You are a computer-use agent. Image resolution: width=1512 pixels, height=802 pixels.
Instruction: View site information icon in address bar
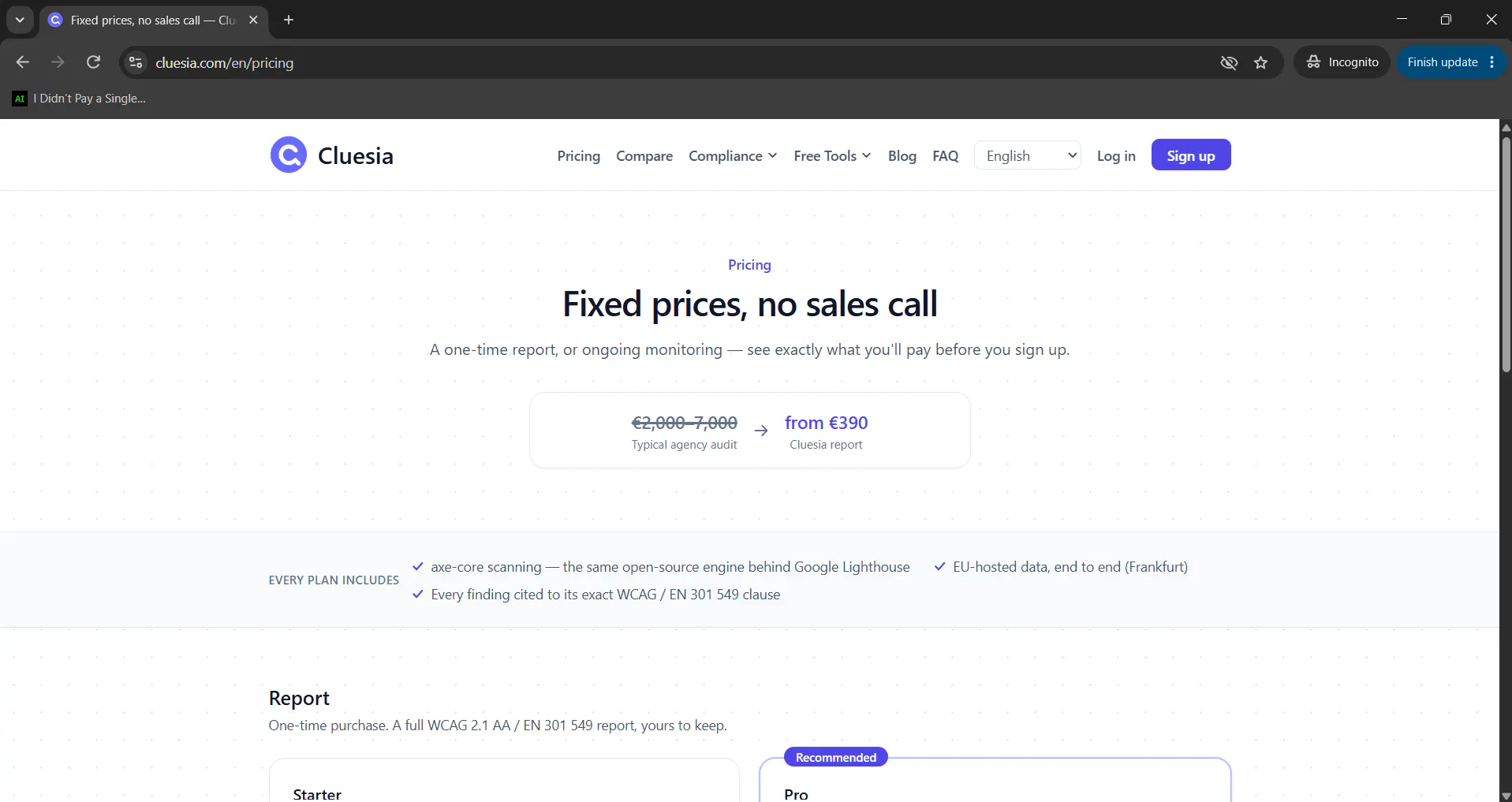136,62
